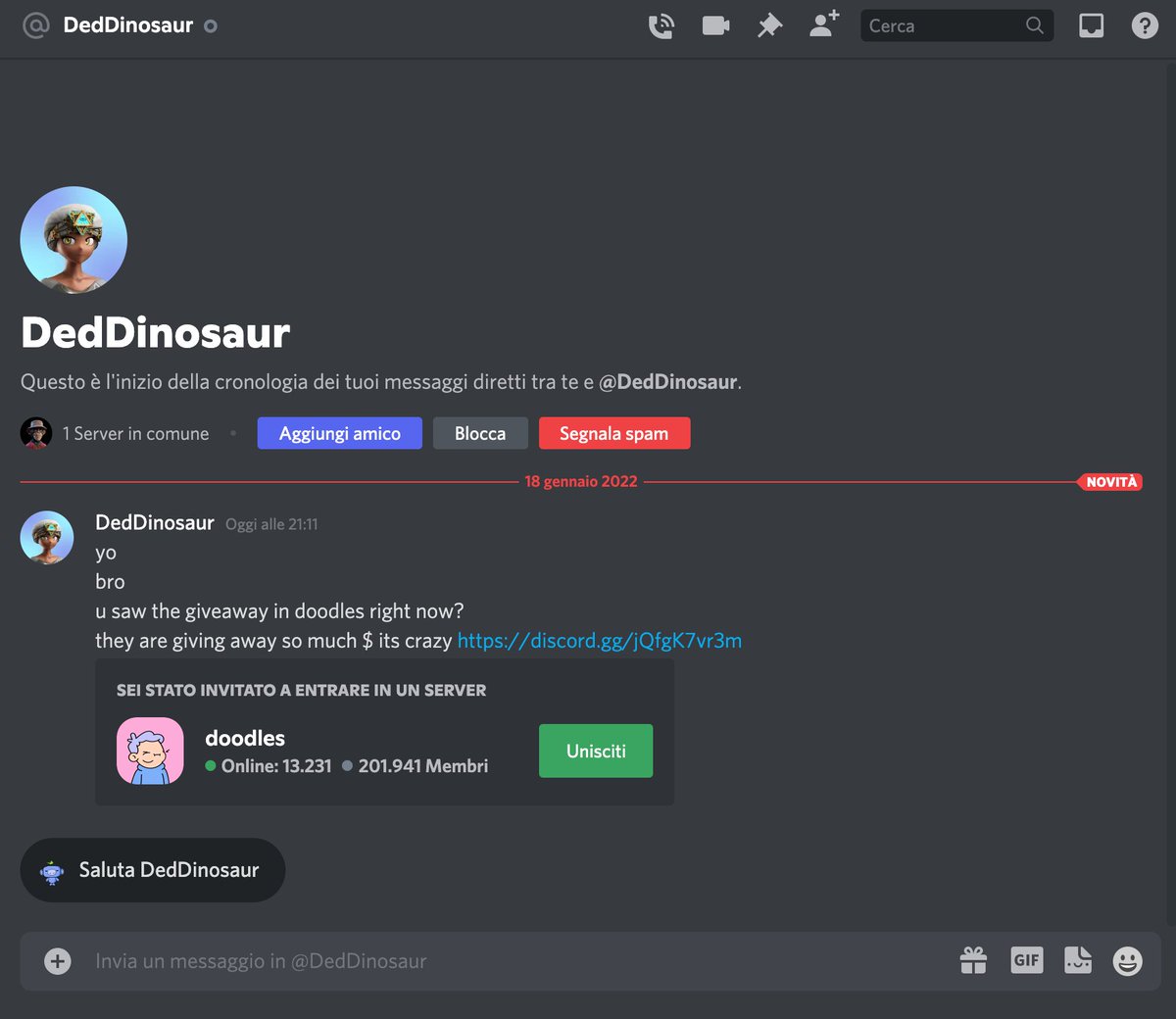The image size is (1176, 1019).
Task: Click the Oggi alle 21:11 timestamp
Action: coord(271,524)
